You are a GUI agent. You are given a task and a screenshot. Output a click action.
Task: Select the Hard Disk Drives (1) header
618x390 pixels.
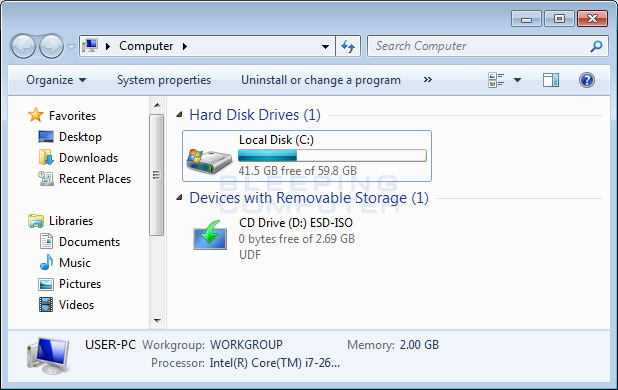[255, 115]
